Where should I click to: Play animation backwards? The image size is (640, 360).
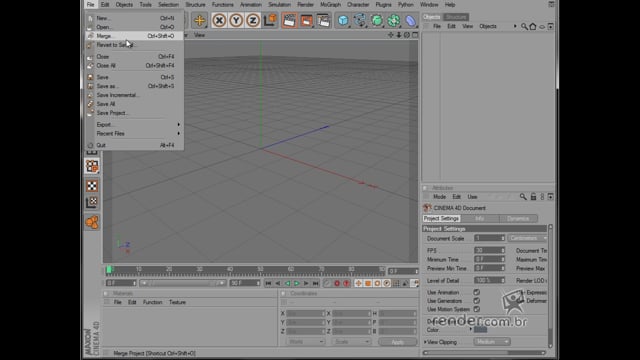[287, 283]
